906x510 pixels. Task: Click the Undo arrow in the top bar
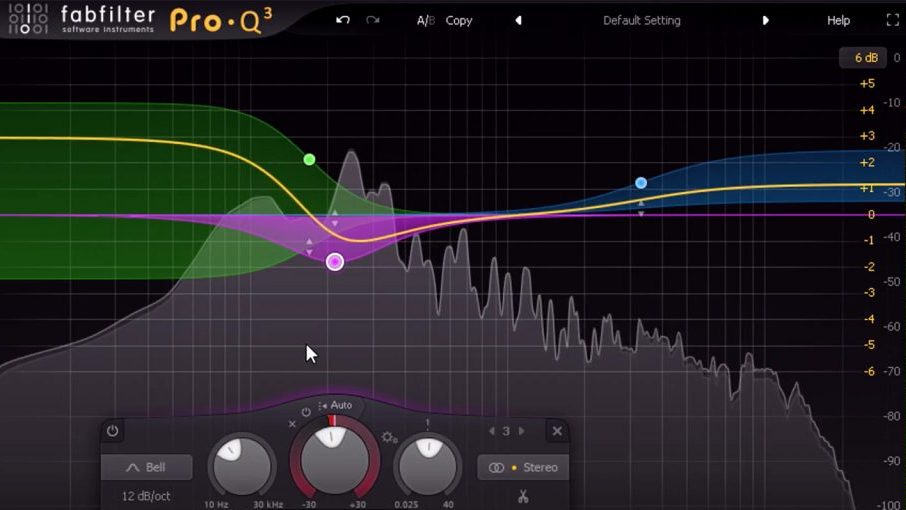pyautogui.click(x=343, y=20)
